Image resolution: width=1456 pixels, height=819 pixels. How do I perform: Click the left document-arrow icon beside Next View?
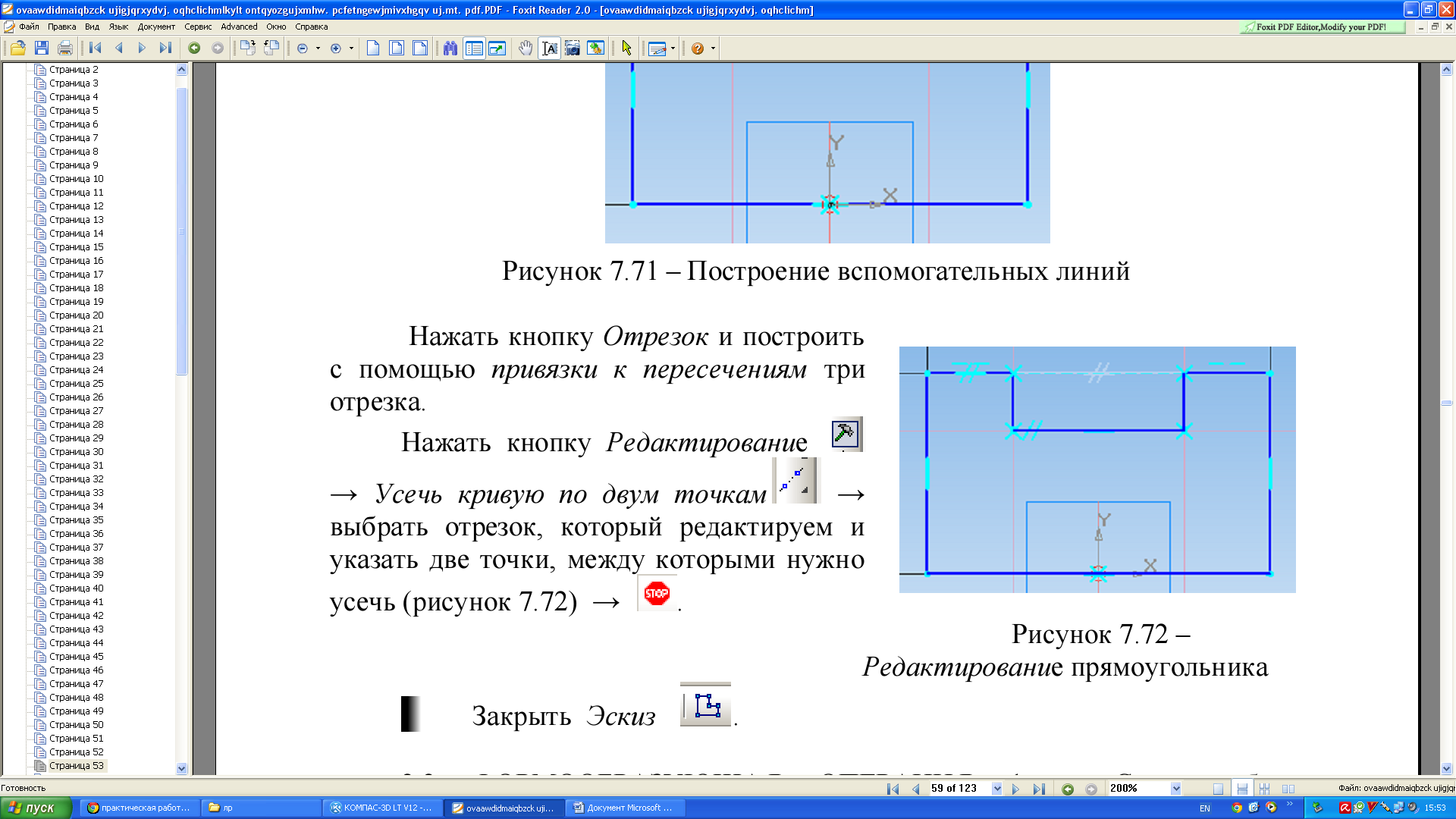pos(247,48)
